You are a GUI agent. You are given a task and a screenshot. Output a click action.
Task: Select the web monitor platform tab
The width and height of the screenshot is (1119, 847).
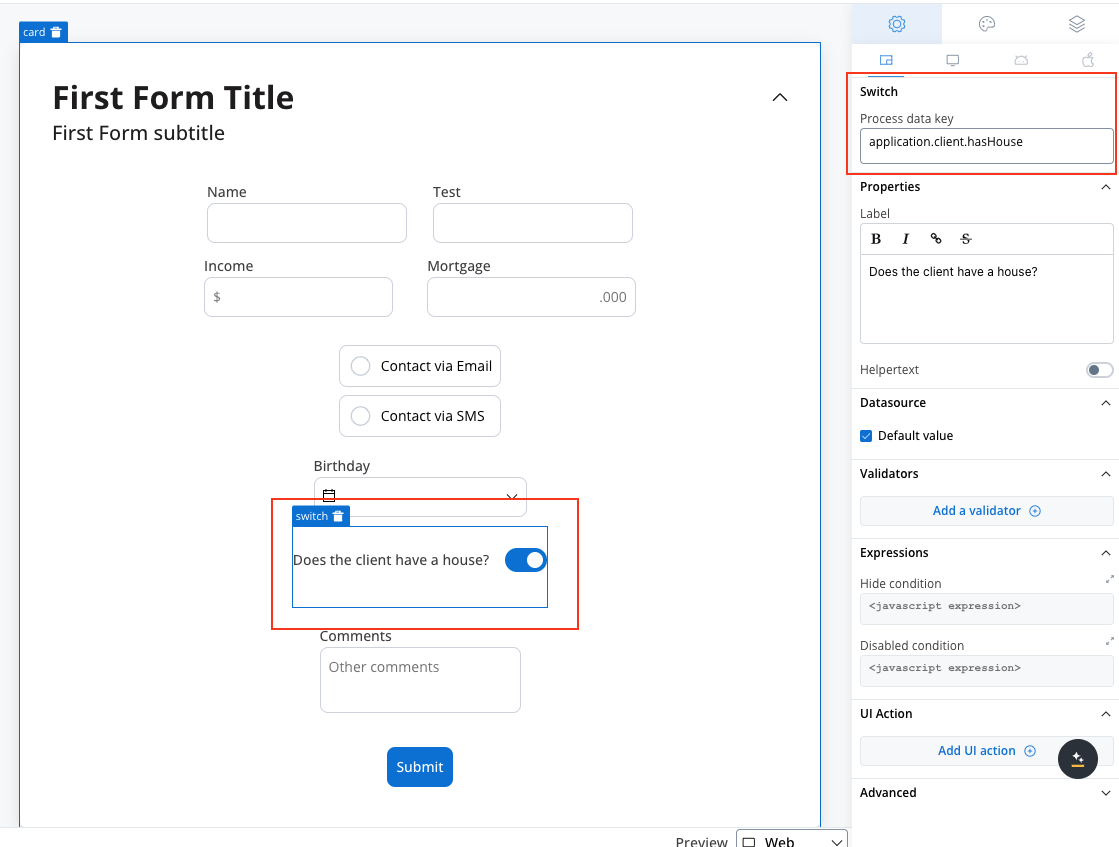[953, 61]
